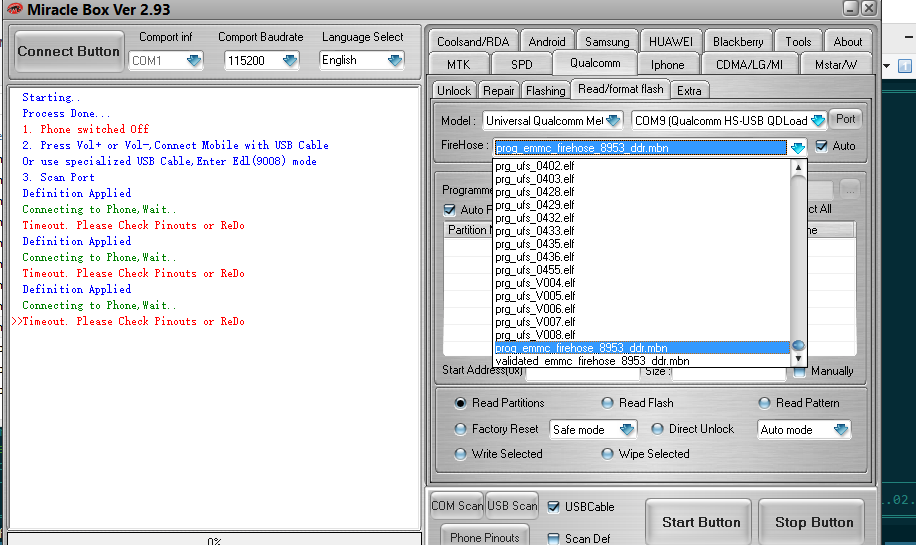Open the Samsung tab

point(607,41)
